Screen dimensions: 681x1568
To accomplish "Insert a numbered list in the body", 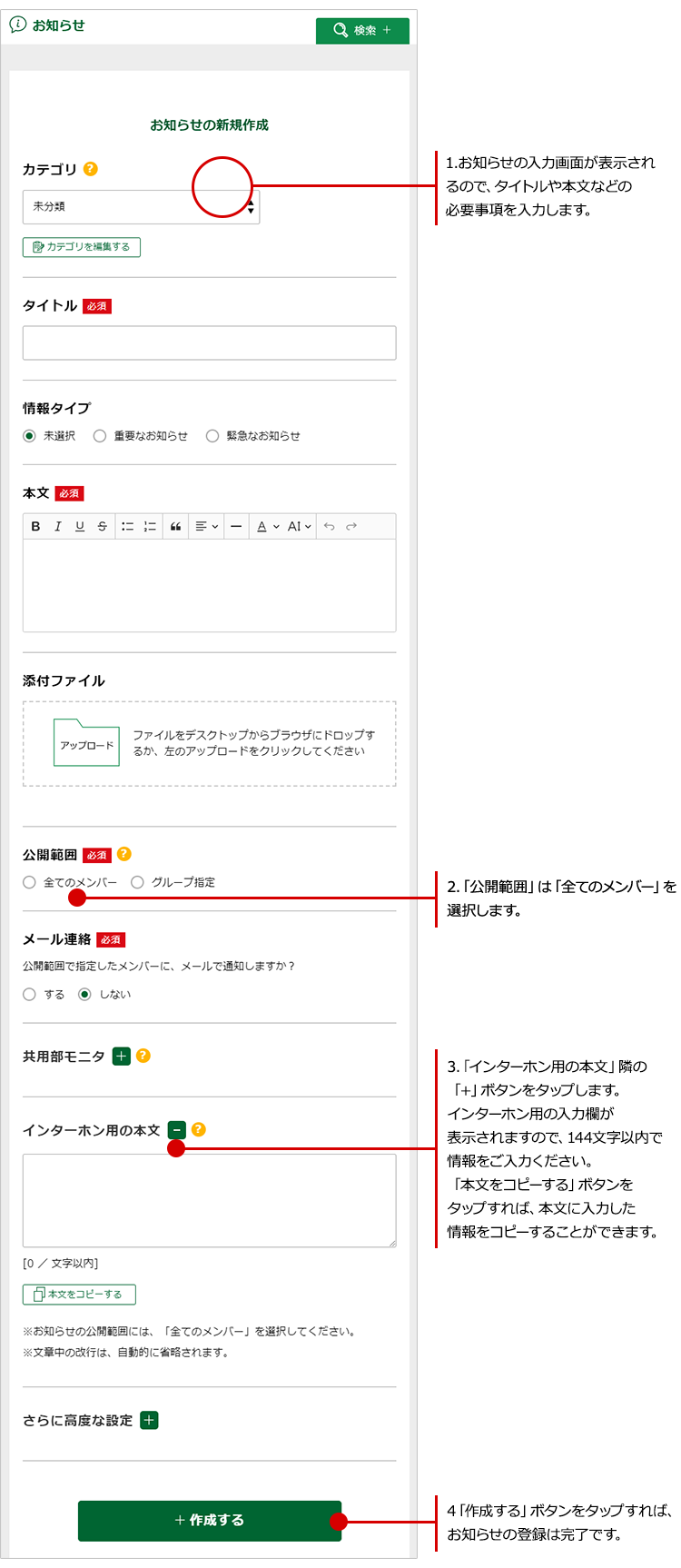I will tap(150, 526).
